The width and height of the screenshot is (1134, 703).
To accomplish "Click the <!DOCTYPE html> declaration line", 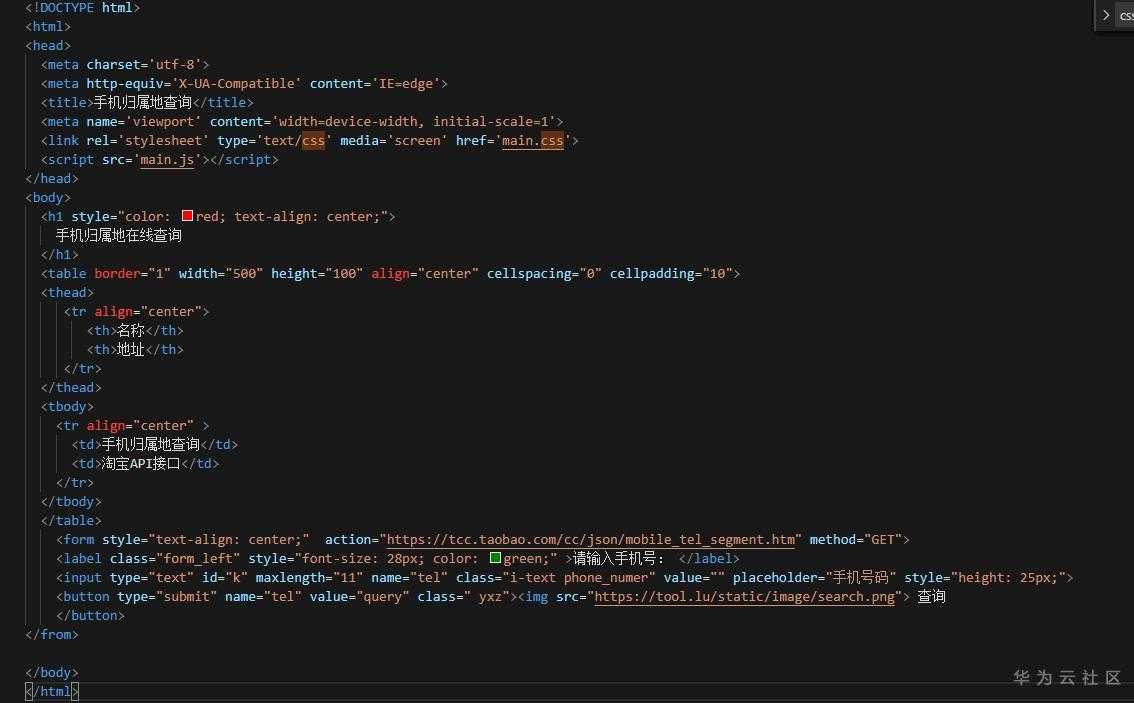I will (x=82, y=7).
